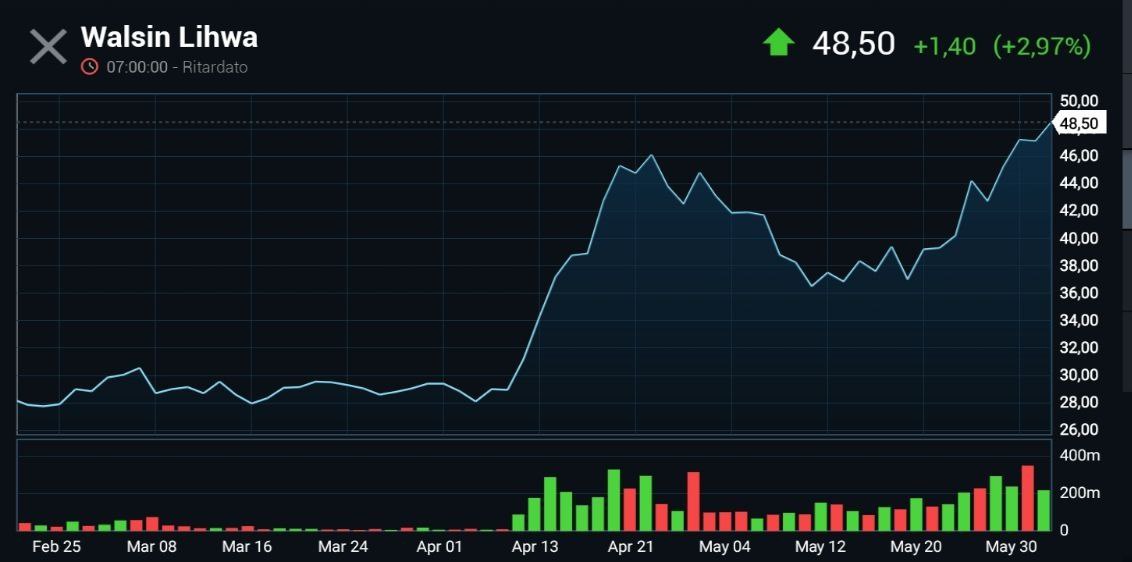
Task: Select the Walsin Lihwa stock title
Action: [169, 37]
